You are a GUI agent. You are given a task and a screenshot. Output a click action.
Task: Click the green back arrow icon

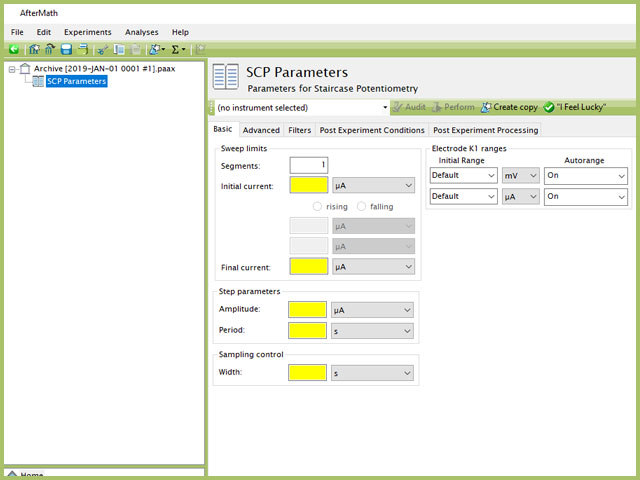point(14,49)
